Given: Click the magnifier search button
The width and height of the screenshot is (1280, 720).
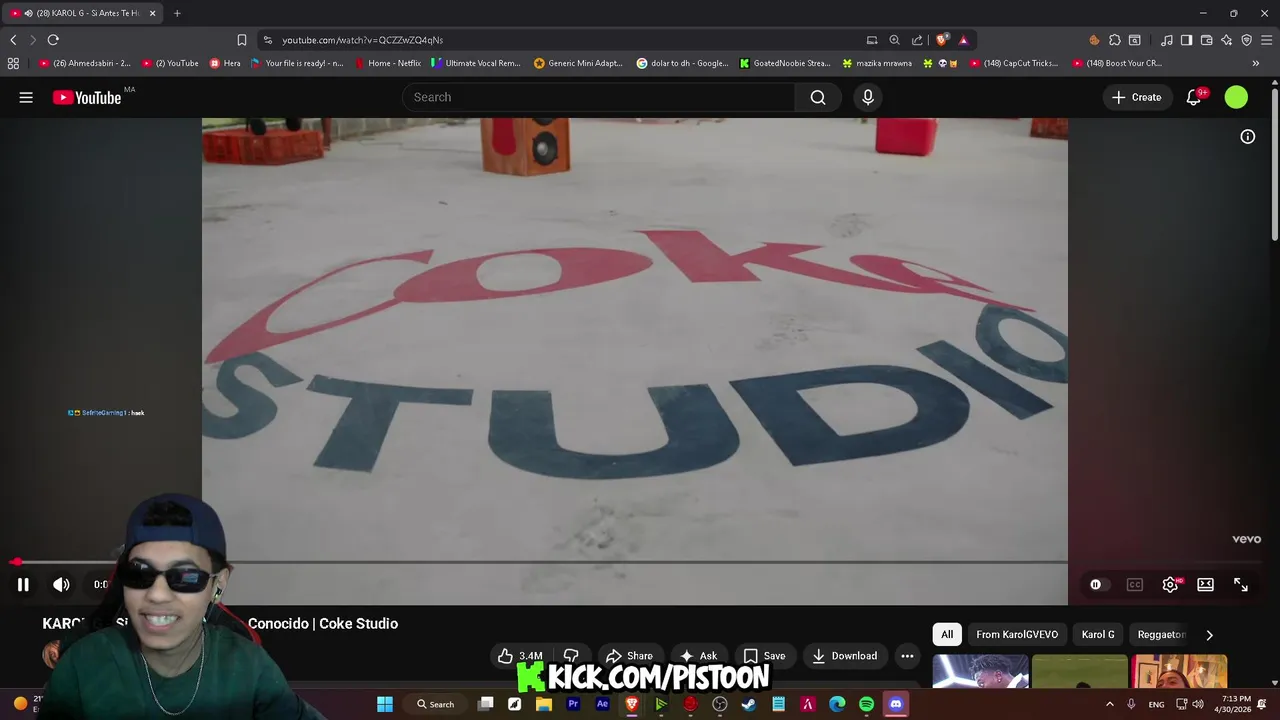Looking at the screenshot, I should [x=818, y=97].
